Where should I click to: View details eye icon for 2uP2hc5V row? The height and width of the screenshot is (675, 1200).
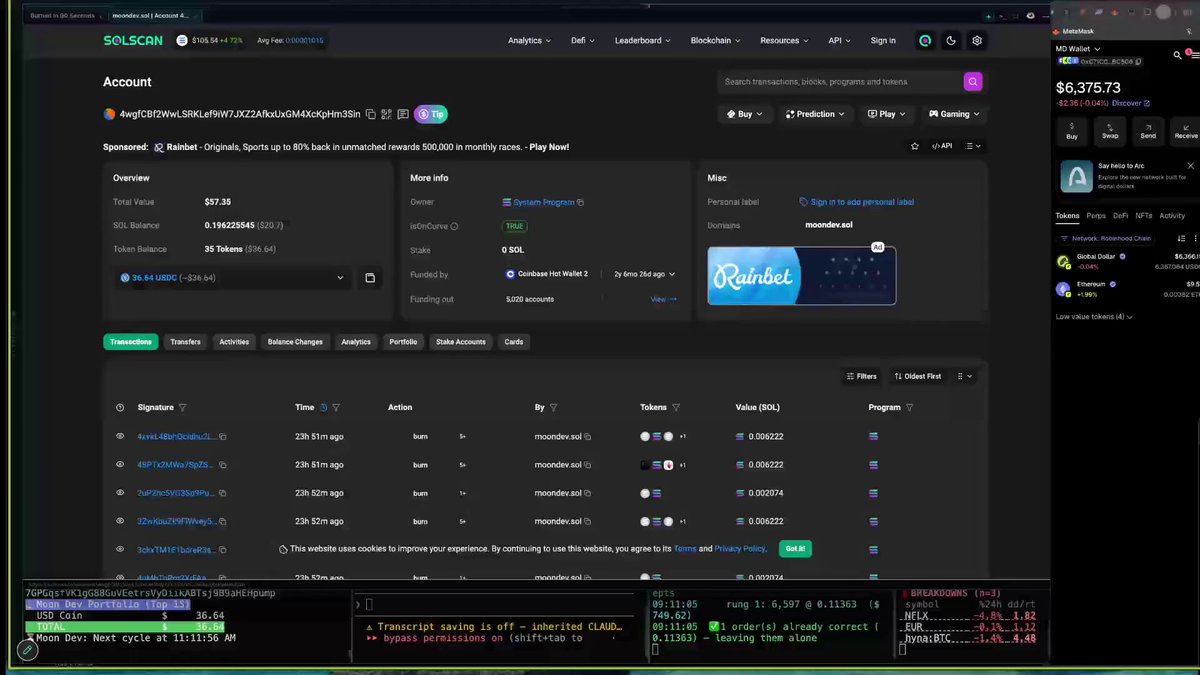[120, 493]
